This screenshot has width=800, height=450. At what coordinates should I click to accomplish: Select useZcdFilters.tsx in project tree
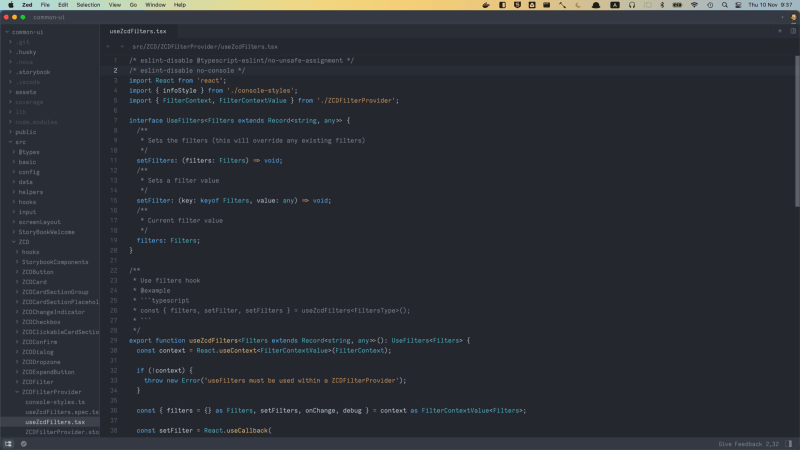pos(50,422)
